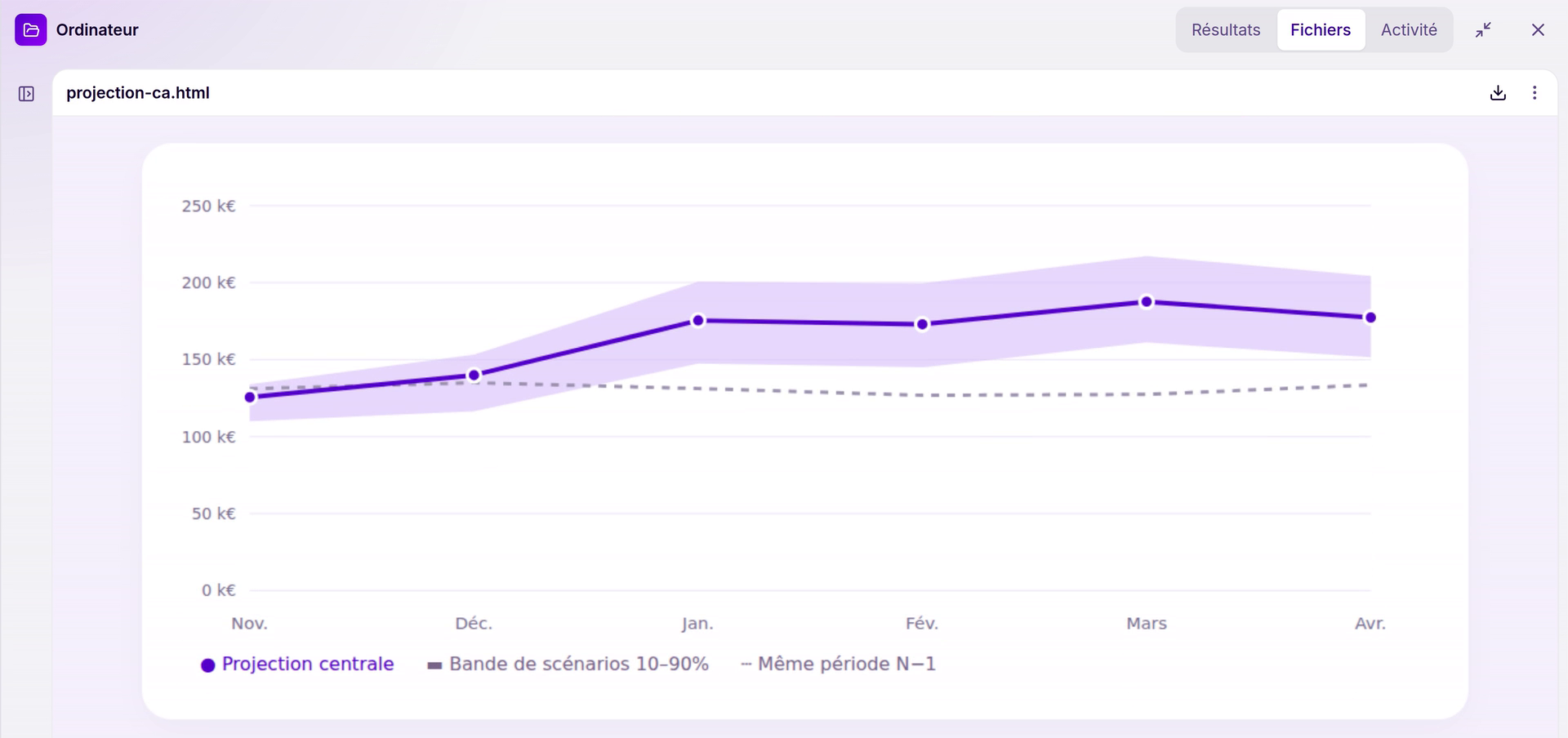Image resolution: width=1568 pixels, height=738 pixels.
Task: Switch to the Résultats tab
Action: tap(1226, 30)
